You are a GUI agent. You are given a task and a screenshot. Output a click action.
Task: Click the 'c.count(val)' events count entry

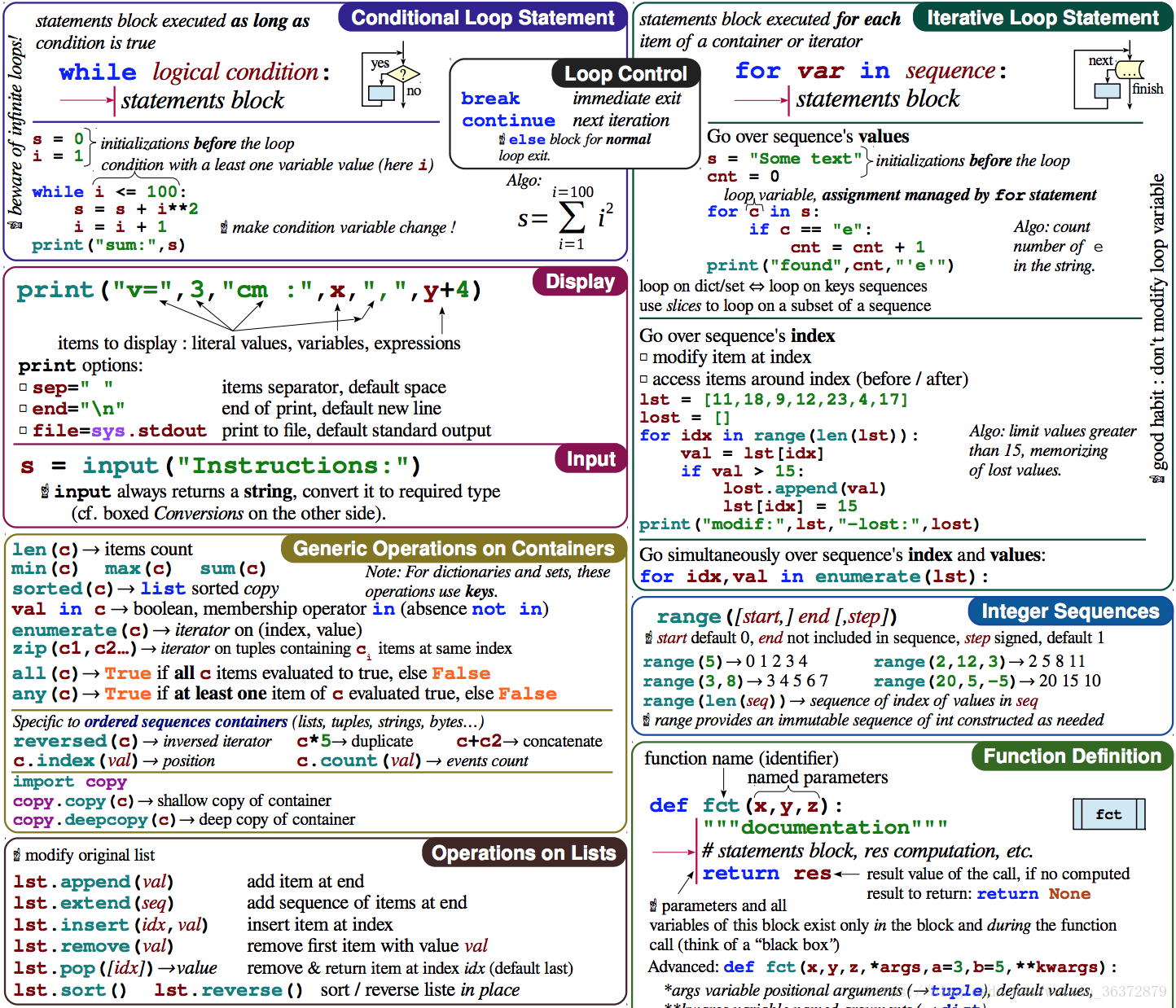pos(412,761)
